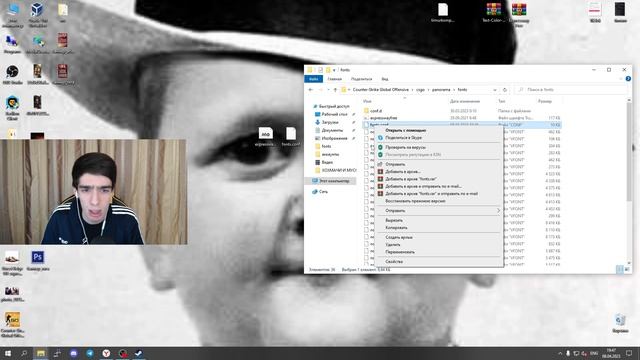Open Главная ribbon tab
The width and height of the screenshot is (640, 360).
tap(335, 79)
